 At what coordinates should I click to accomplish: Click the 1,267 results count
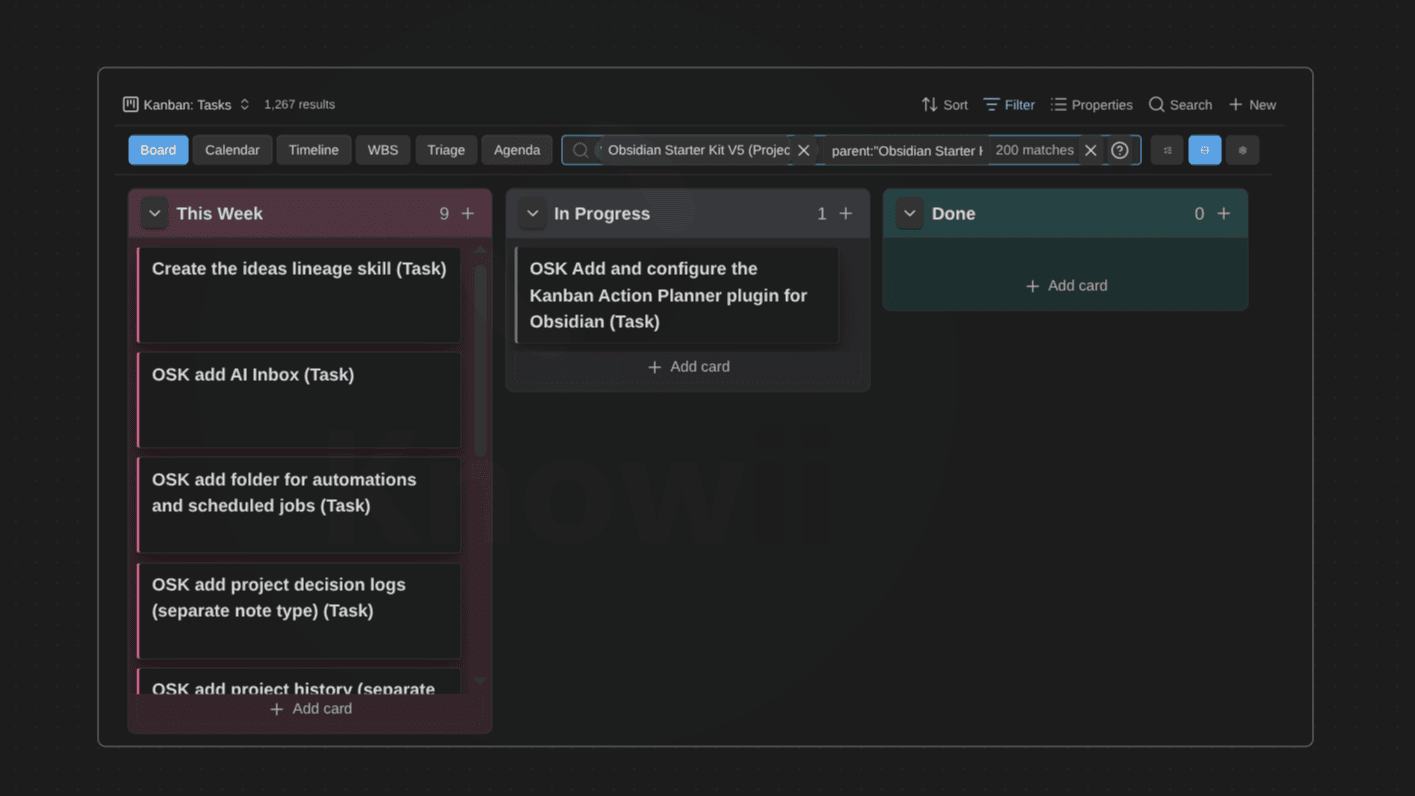click(299, 104)
